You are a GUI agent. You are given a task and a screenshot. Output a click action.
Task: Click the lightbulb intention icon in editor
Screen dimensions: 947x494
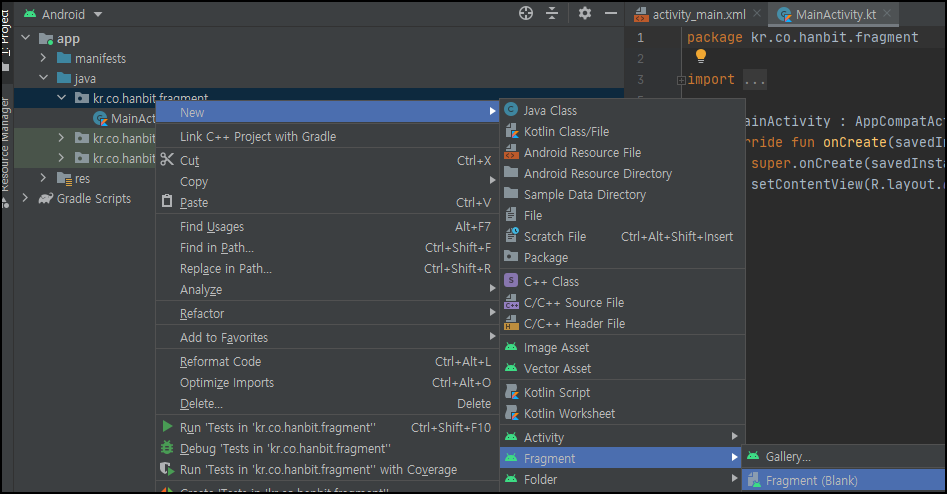point(701,56)
